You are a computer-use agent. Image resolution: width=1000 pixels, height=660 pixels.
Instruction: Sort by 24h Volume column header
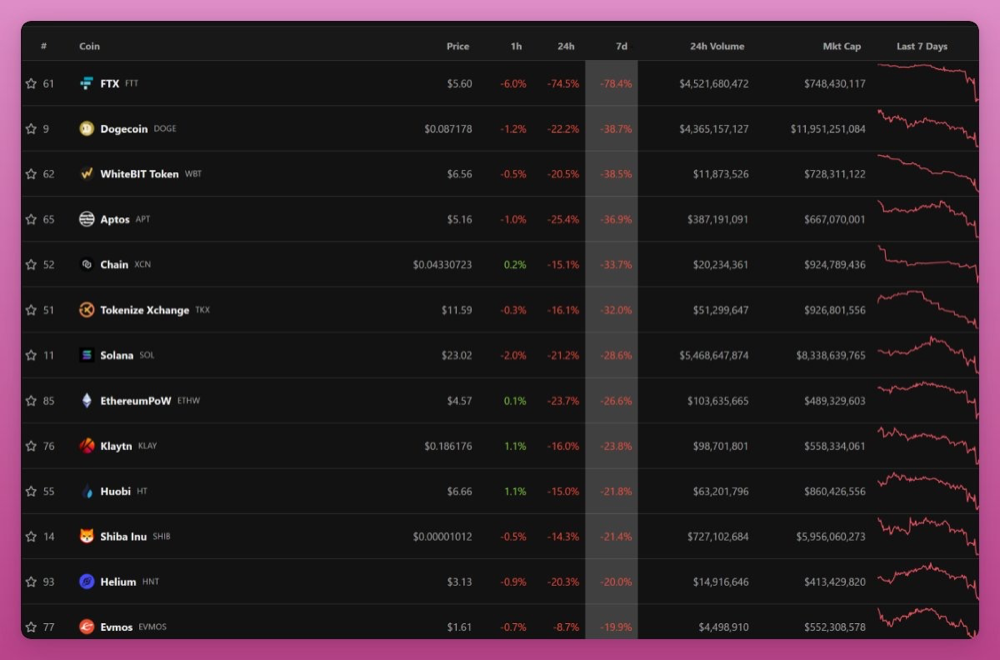[x=716, y=47]
